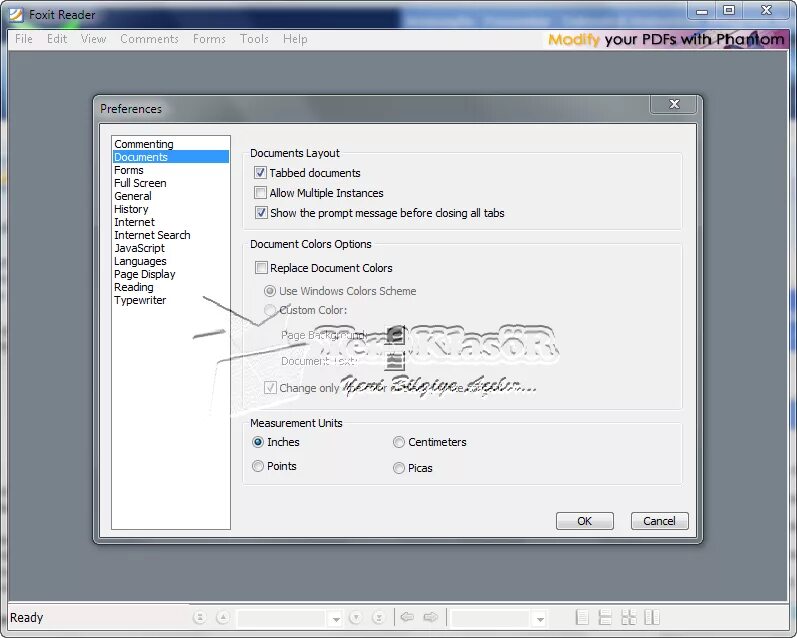Toggle Tabbed documents checkbox
797x638 pixels.
(x=260, y=173)
